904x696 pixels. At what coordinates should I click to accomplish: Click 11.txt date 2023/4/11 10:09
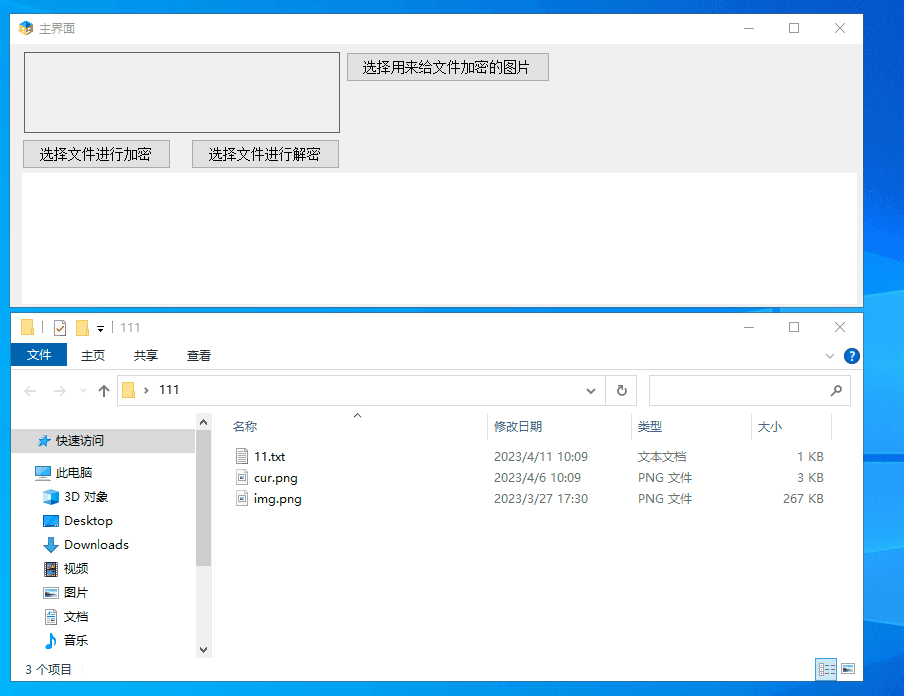coord(541,457)
